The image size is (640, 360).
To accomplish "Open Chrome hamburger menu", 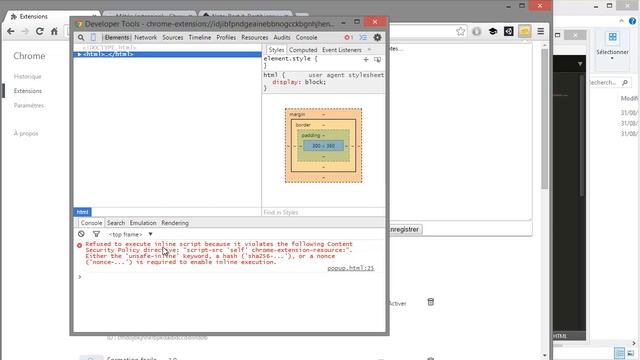I will click(540, 31).
